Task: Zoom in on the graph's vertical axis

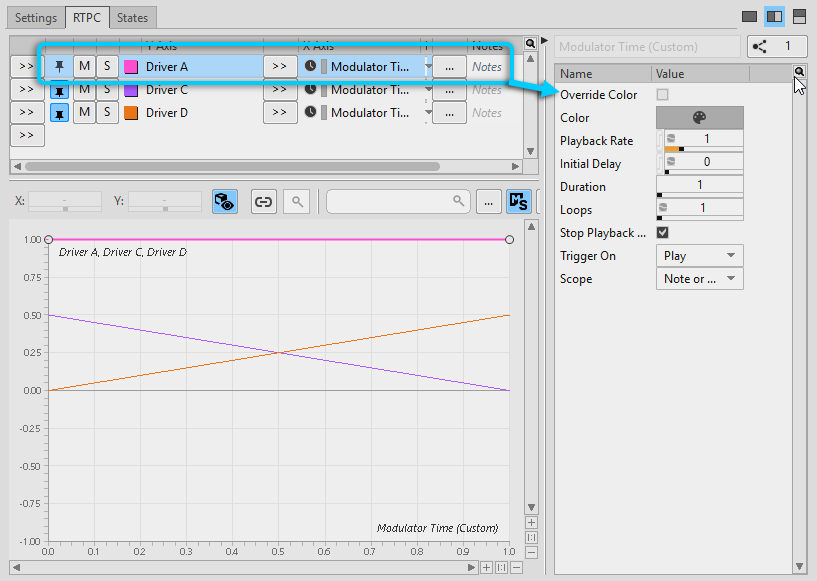Action: [531, 522]
